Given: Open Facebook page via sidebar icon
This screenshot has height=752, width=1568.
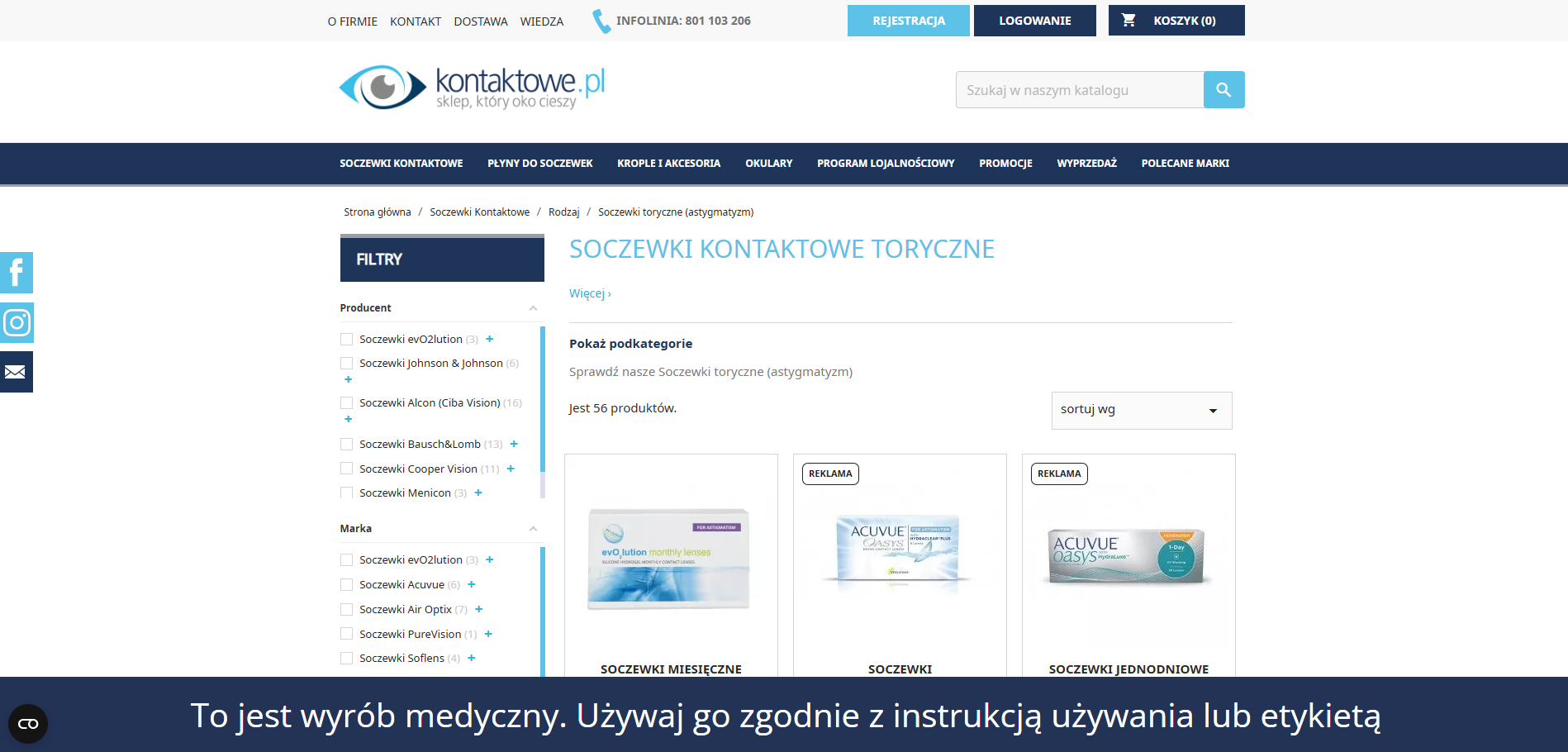Looking at the screenshot, I should [16, 273].
